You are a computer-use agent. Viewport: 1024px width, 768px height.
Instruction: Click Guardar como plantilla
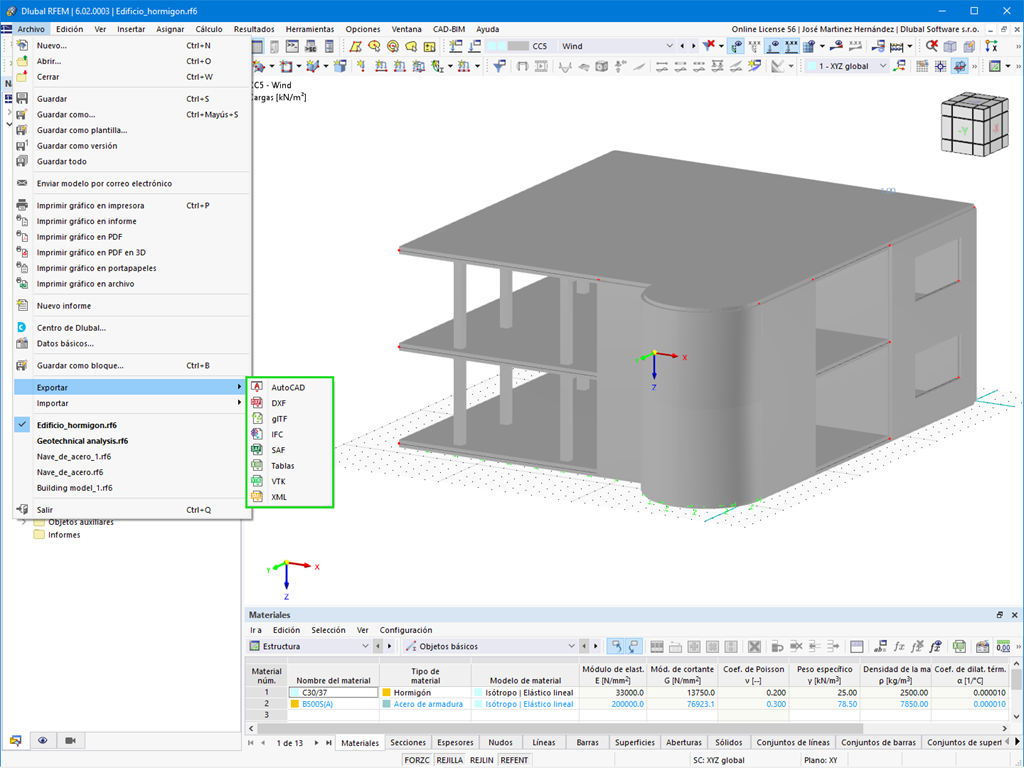(x=82, y=130)
